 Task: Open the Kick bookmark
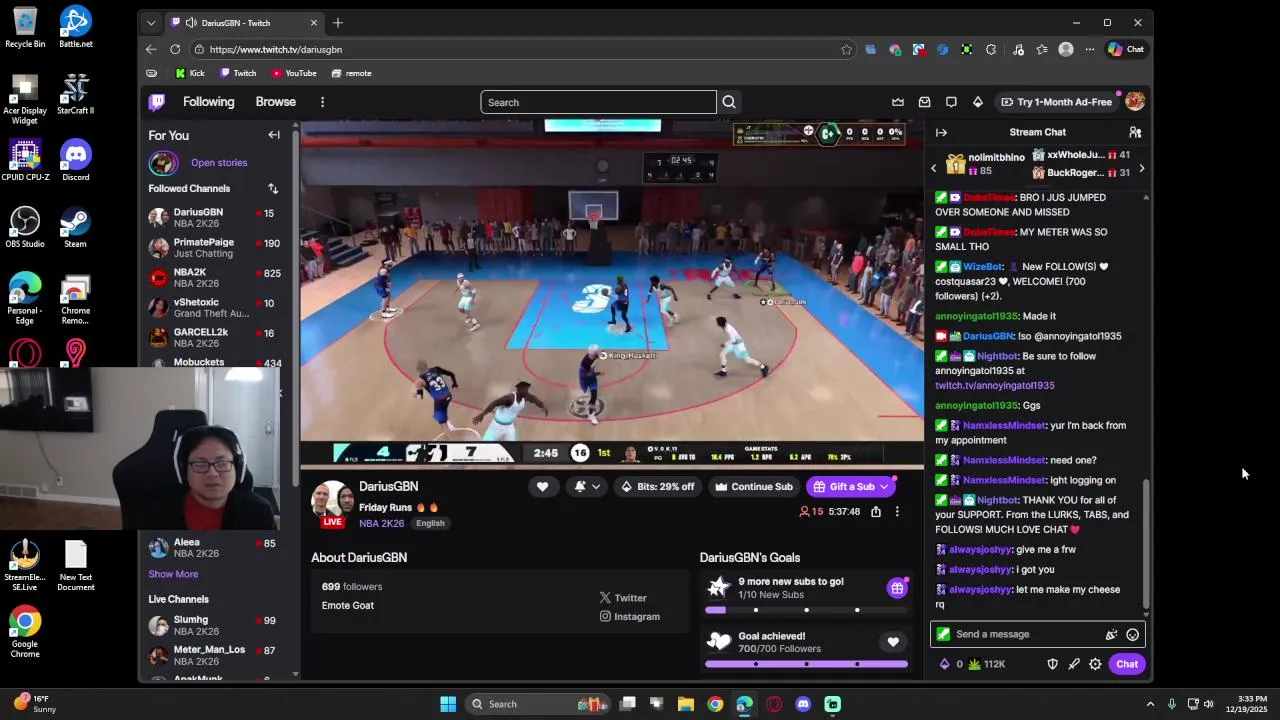(190, 73)
